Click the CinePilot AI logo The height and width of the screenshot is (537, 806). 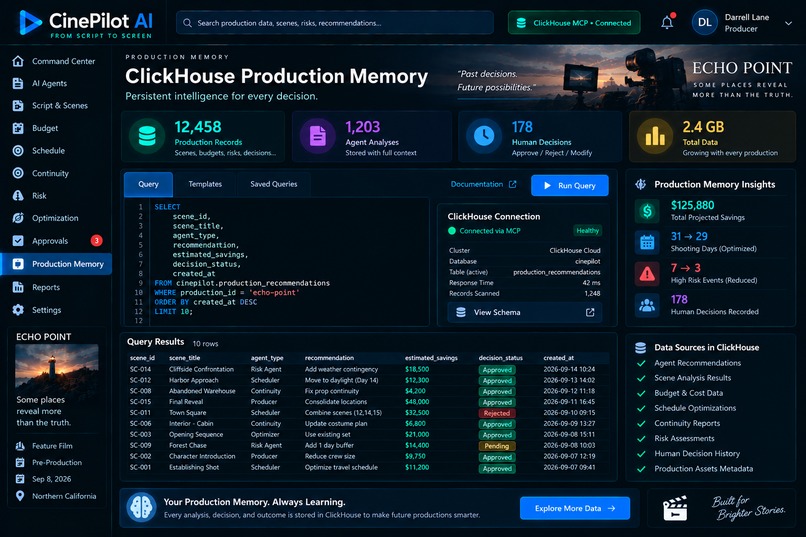click(85, 23)
